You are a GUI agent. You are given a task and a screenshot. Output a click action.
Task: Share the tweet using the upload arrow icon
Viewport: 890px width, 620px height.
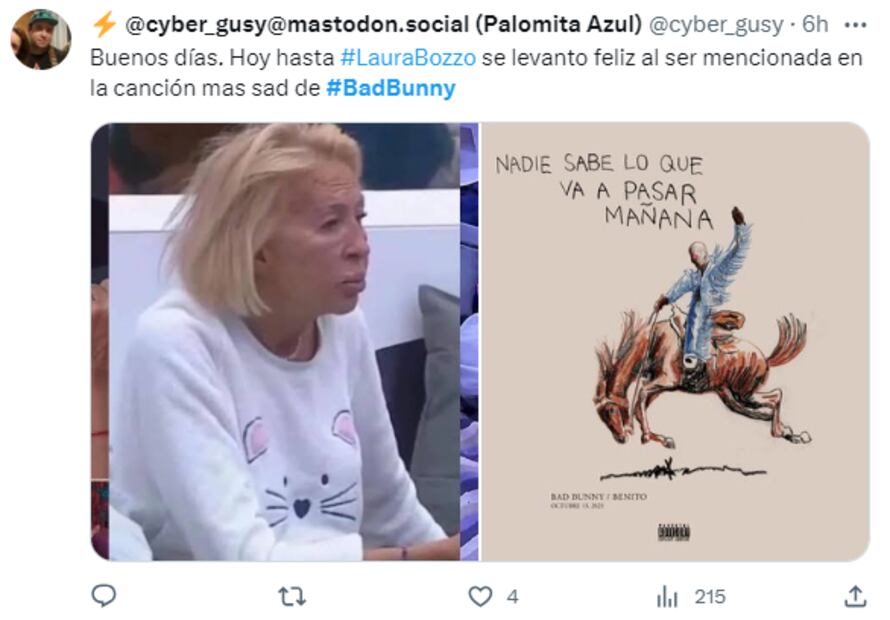point(854,596)
